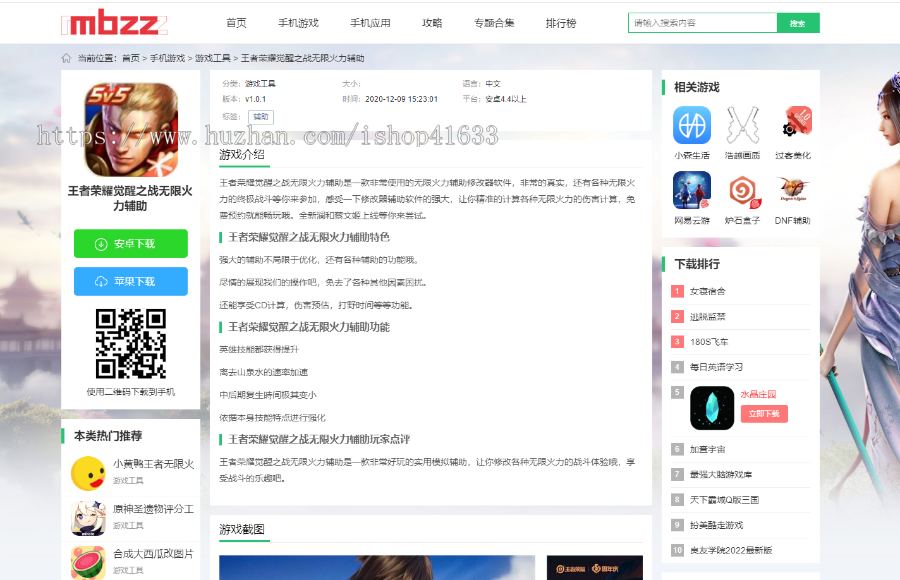This screenshot has height=580, width=900.
Task: Go to 首页 in the breadcrumb
Action: (131, 58)
